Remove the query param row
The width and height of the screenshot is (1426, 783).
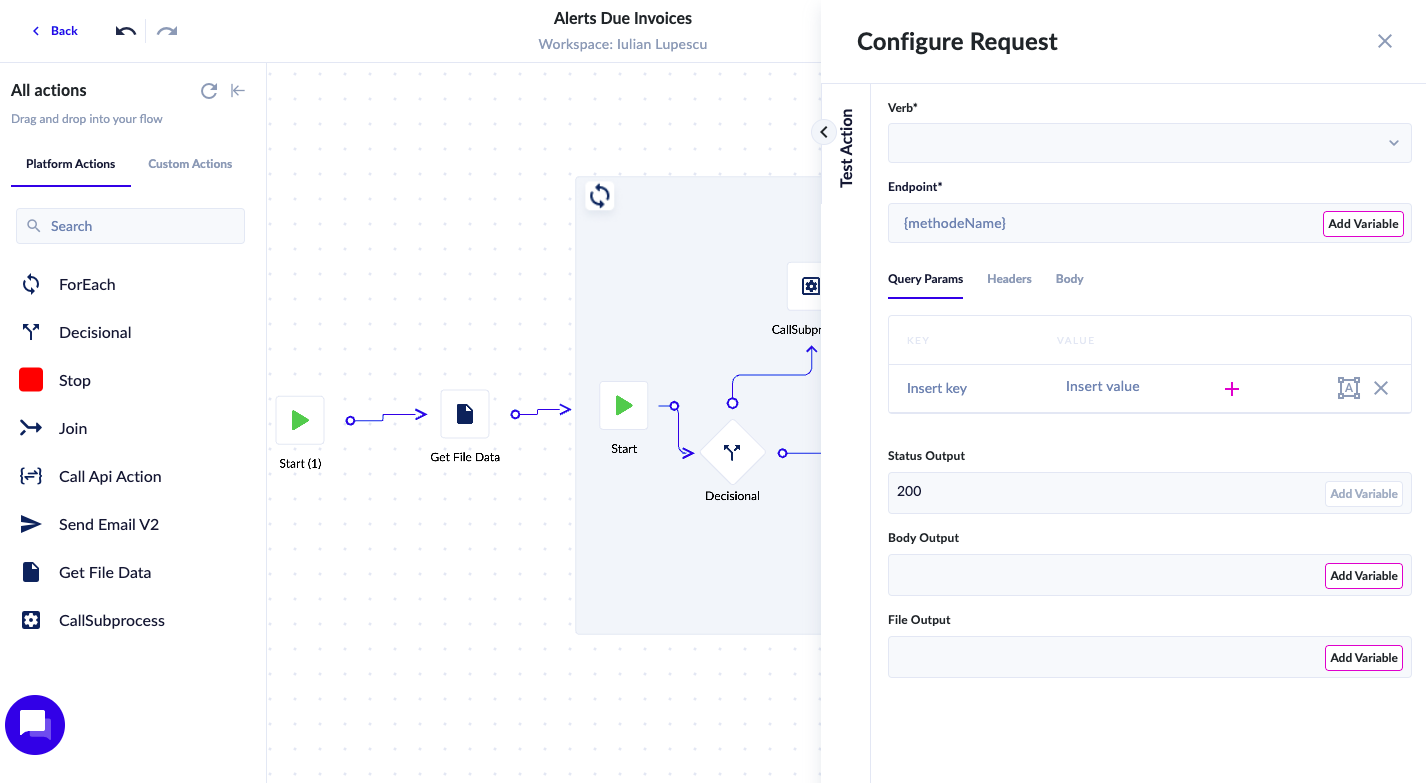point(1381,388)
